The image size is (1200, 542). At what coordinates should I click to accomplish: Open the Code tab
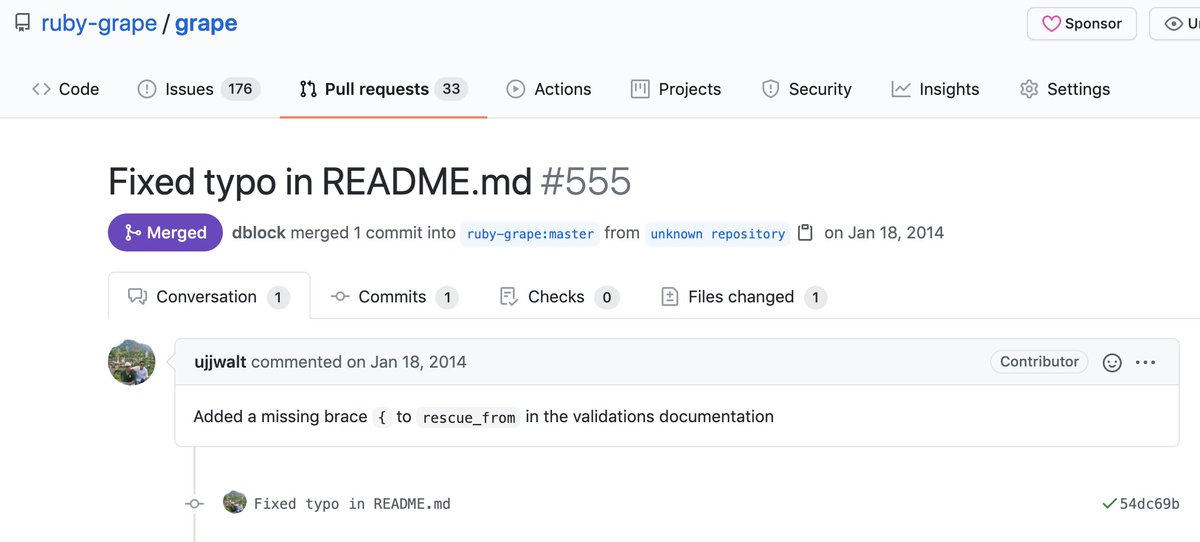[65, 89]
